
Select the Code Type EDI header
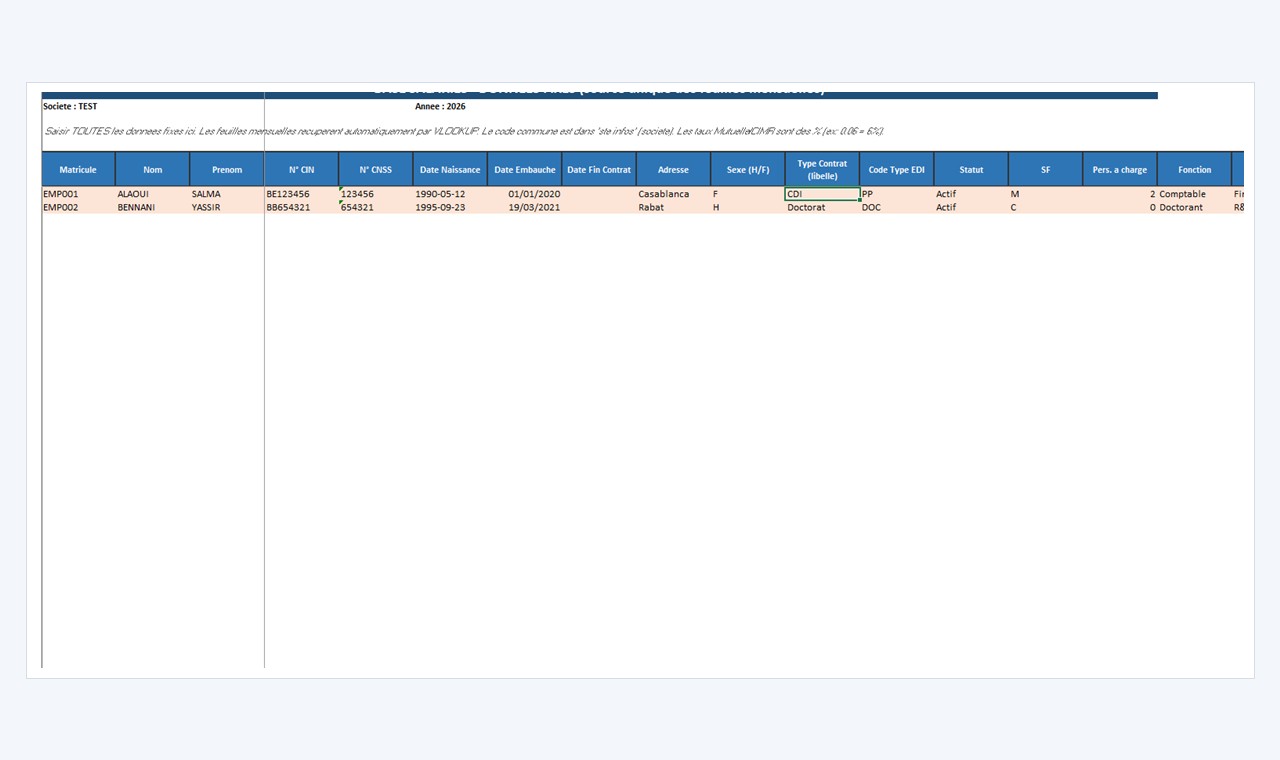tap(897, 169)
